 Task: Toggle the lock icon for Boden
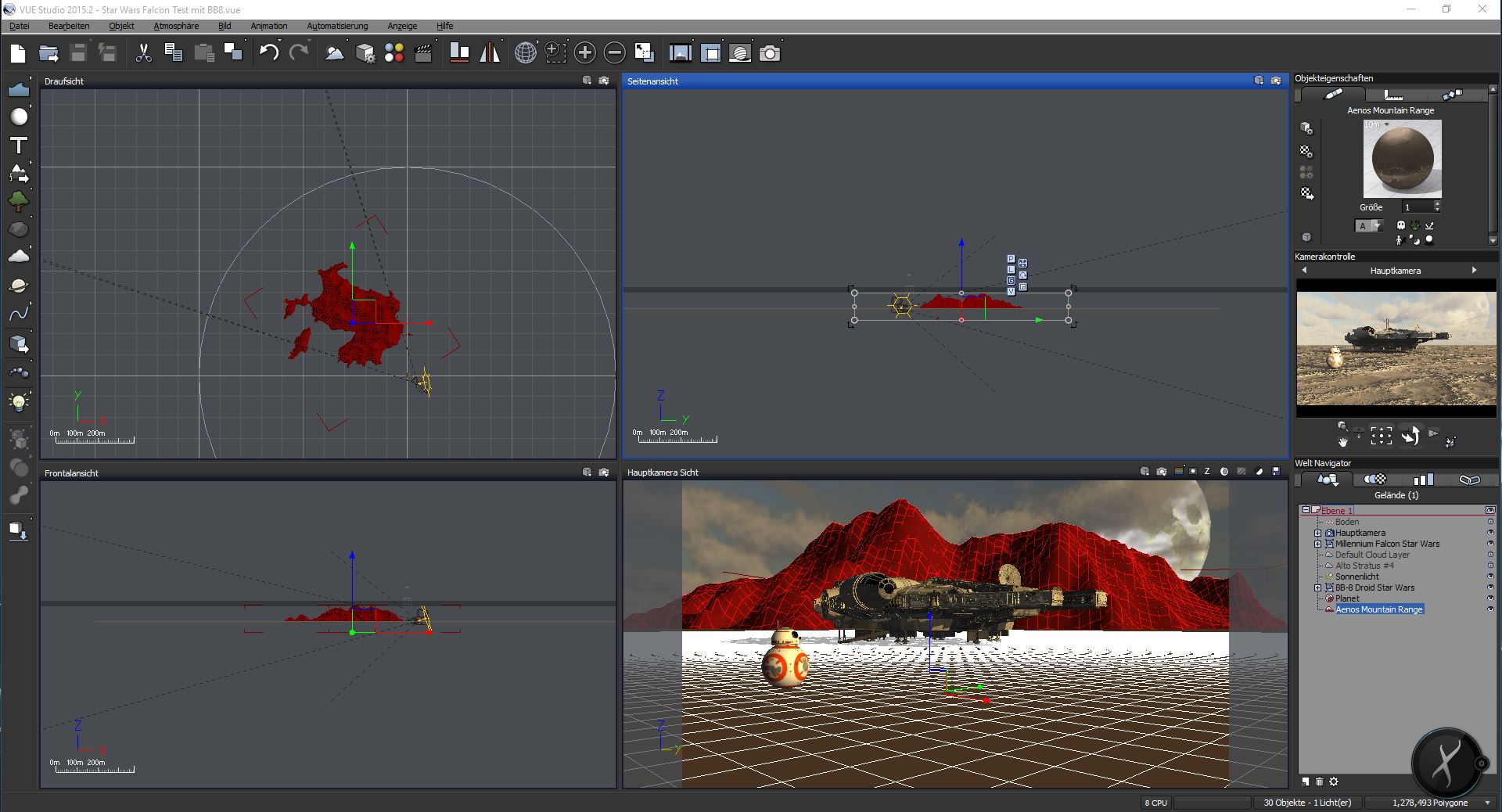1490,522
